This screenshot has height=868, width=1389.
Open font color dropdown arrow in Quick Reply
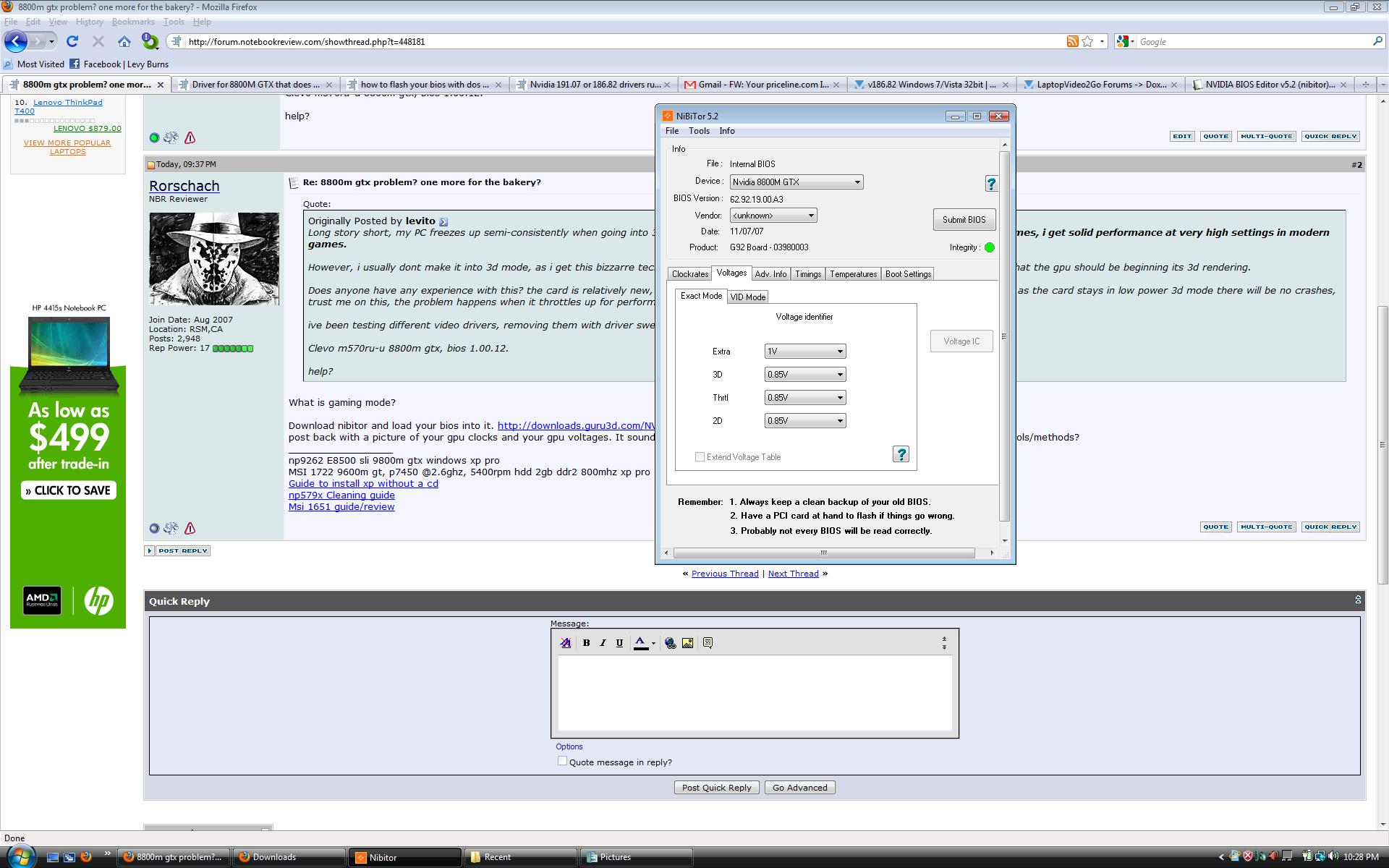click(653, 643)
